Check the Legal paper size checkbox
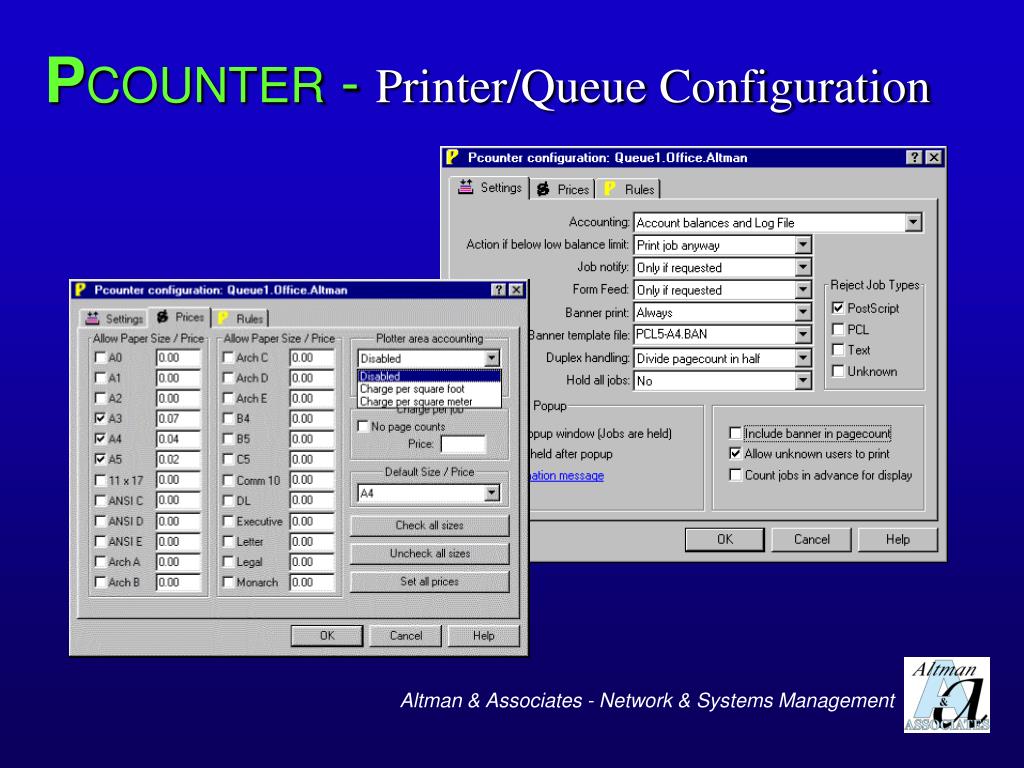The height and width of the screenshot is (768, 1024). [228, 562]
